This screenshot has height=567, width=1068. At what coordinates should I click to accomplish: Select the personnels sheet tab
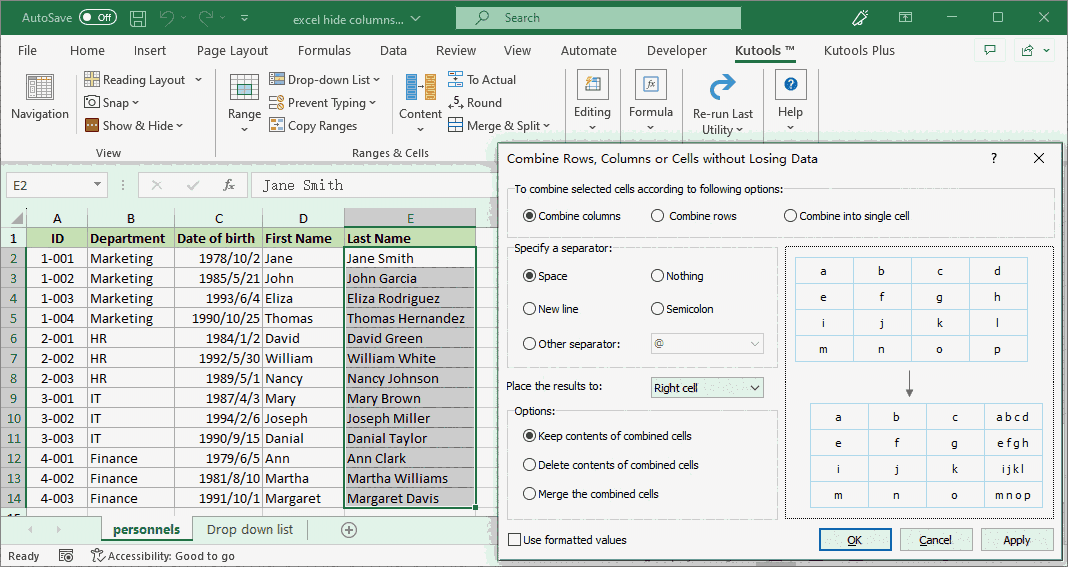click(x=146, y=530)
